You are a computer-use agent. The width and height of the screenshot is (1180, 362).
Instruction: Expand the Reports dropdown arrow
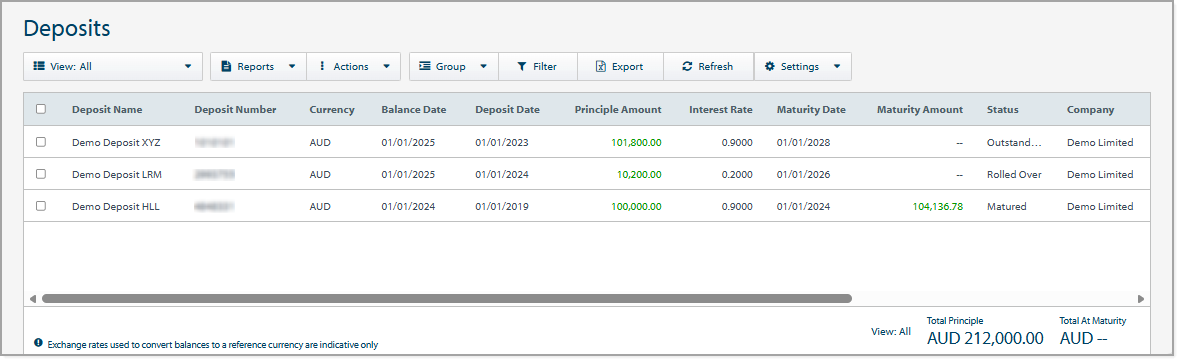(292, 66)
